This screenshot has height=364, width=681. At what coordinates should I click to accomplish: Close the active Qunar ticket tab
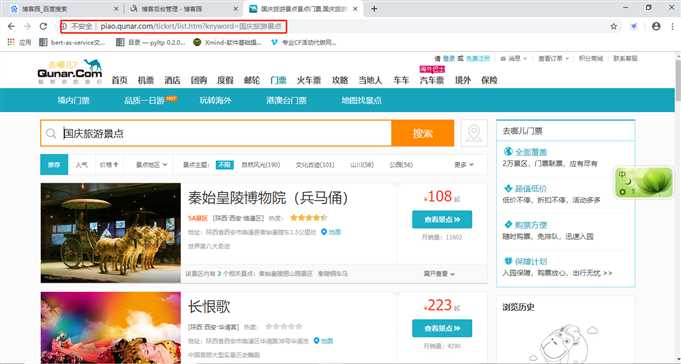(x=355, y=9)
